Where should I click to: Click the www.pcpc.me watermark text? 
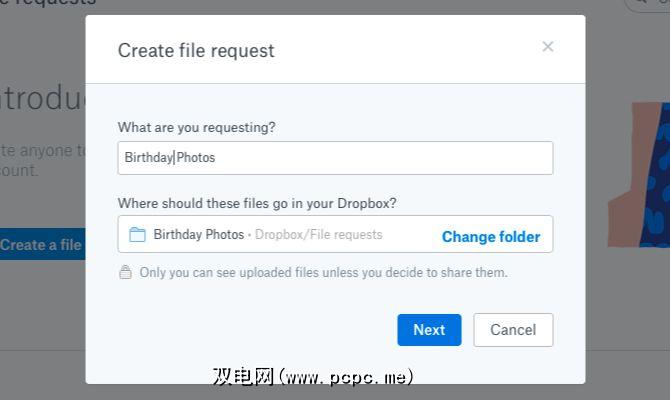pyautogui.click(x=313, y=377)
